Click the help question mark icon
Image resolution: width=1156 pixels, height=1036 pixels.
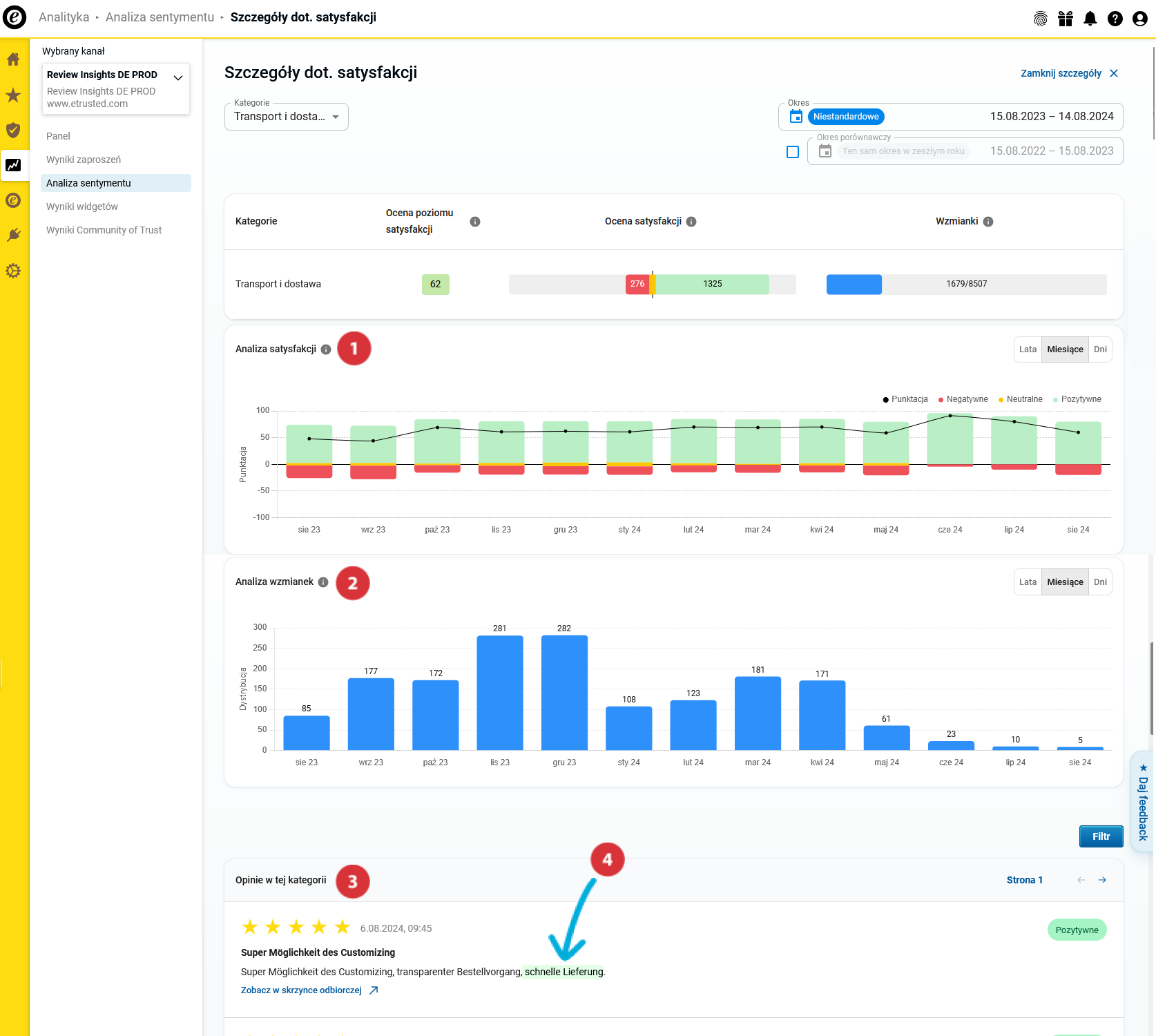point(1115,19)
